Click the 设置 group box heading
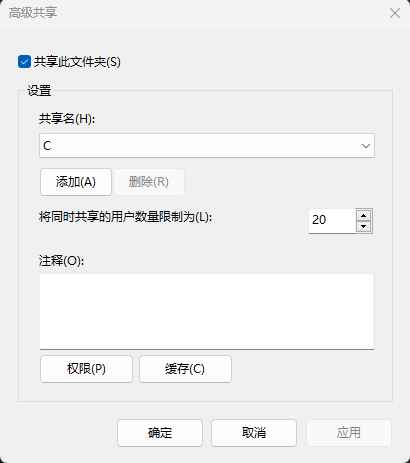 tap(39, 91)
